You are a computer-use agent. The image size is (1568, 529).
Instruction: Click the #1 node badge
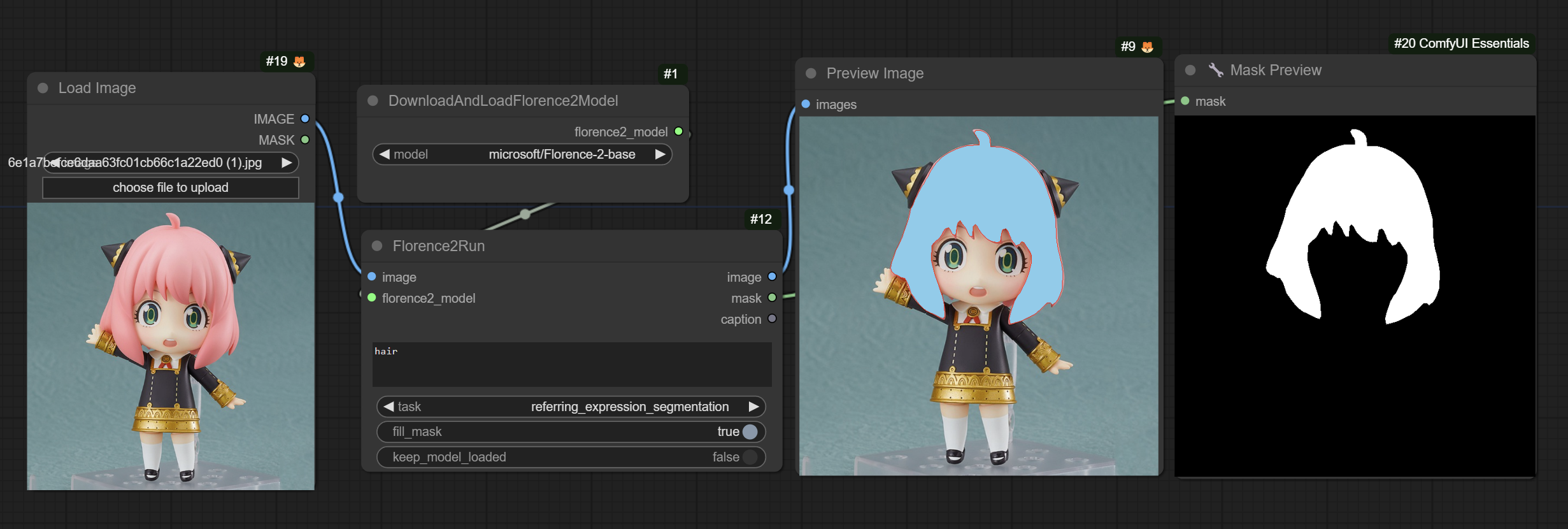[x=671, y=74]
